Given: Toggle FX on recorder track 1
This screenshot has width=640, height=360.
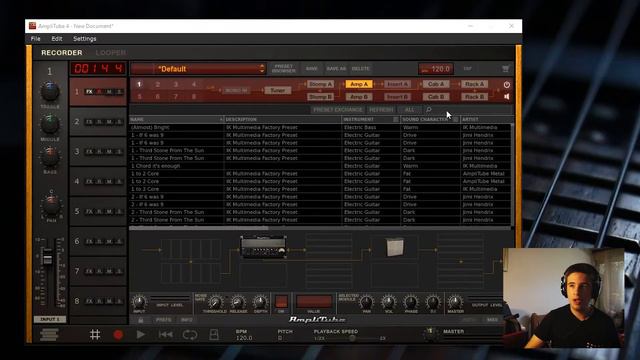Looking at the screenshot, I should (x=89, y=92).
